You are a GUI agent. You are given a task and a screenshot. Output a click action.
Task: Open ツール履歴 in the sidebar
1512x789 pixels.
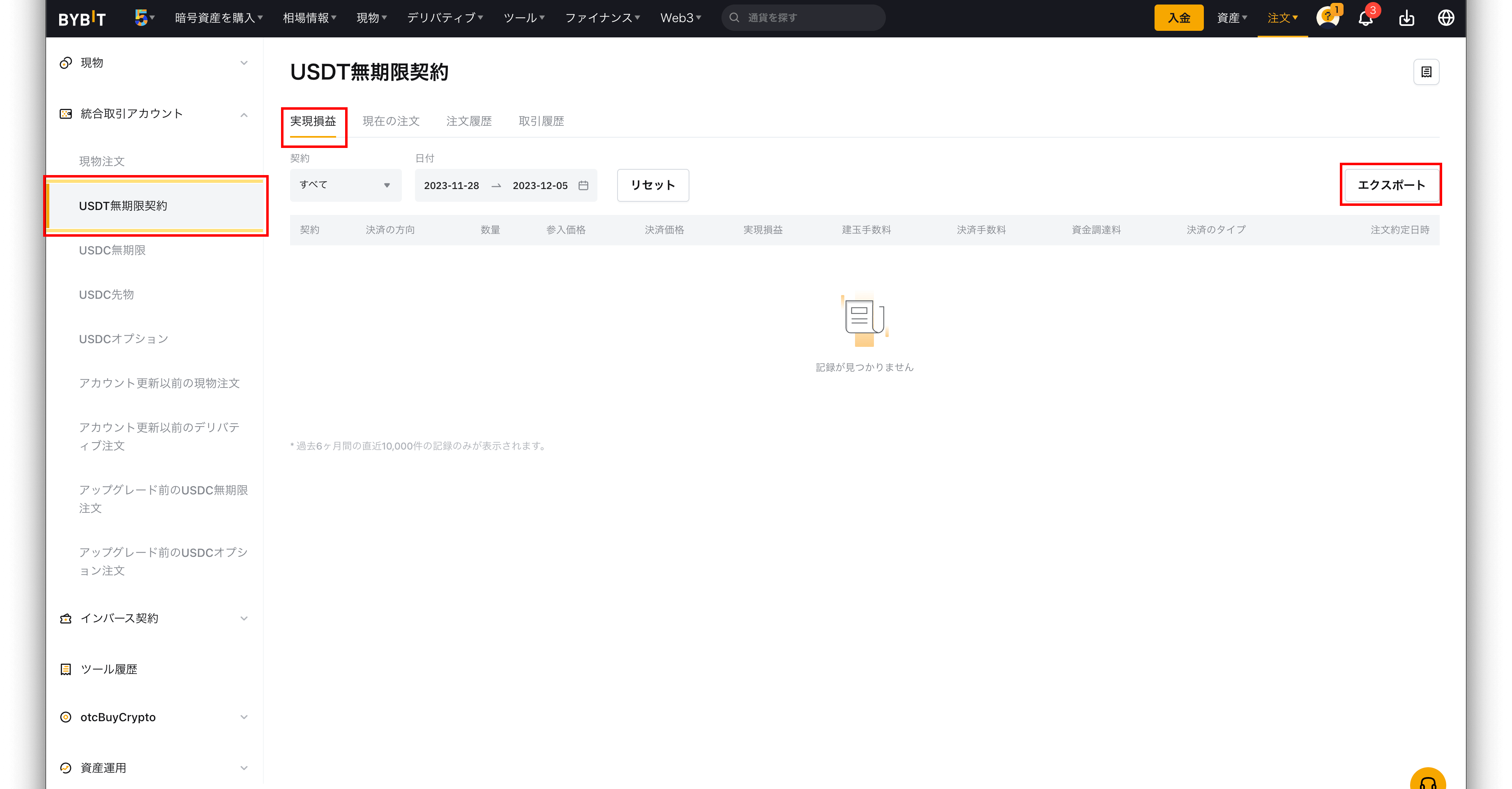pyautogui.click(x=108, y=669)
